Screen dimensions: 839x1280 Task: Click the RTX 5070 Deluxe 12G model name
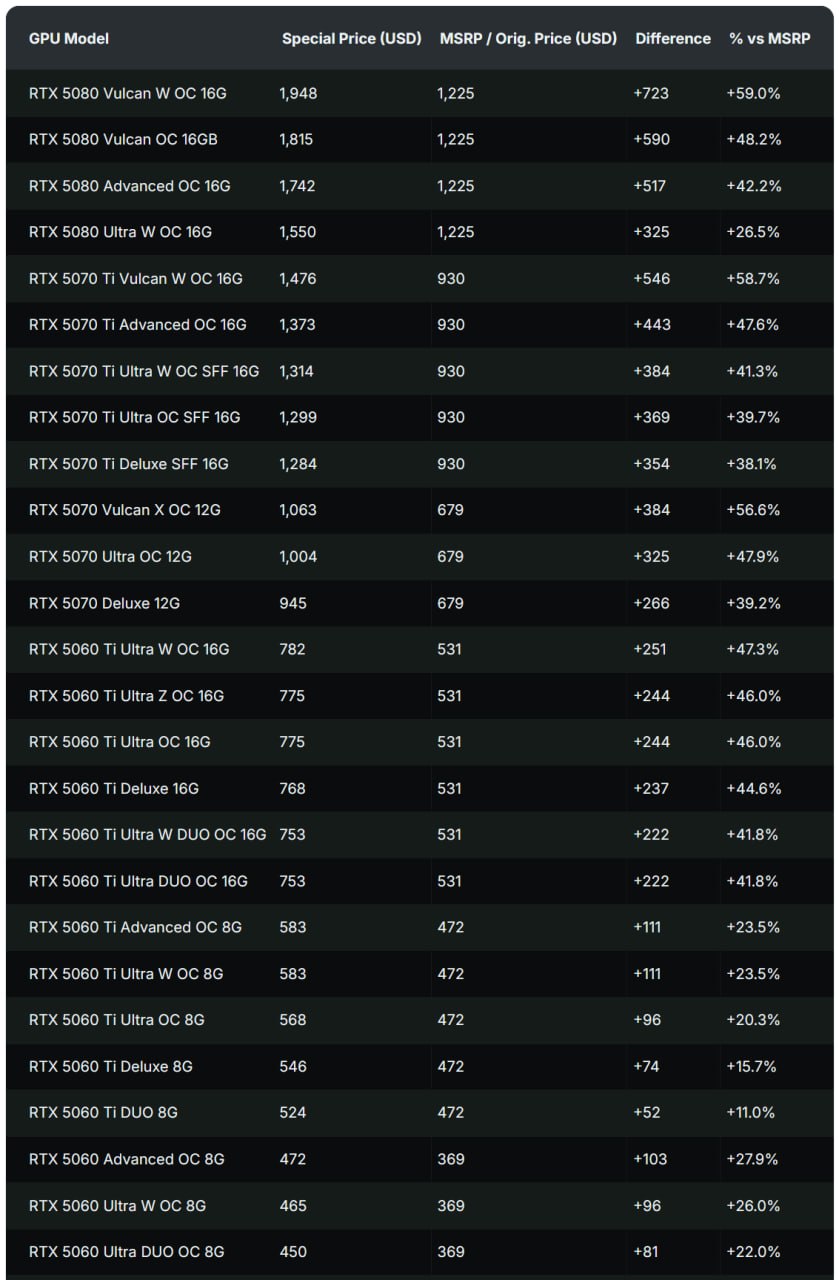[105, 603]
